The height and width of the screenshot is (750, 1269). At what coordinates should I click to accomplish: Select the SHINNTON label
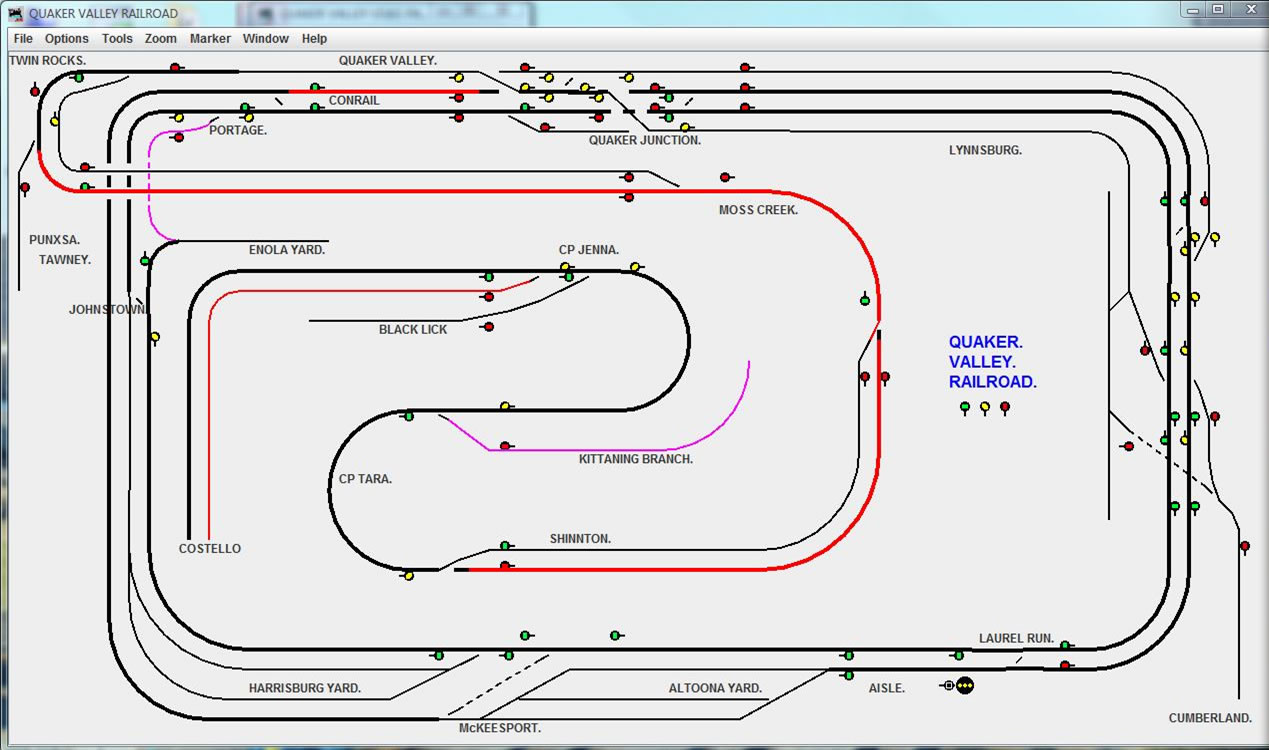point(580,540)
